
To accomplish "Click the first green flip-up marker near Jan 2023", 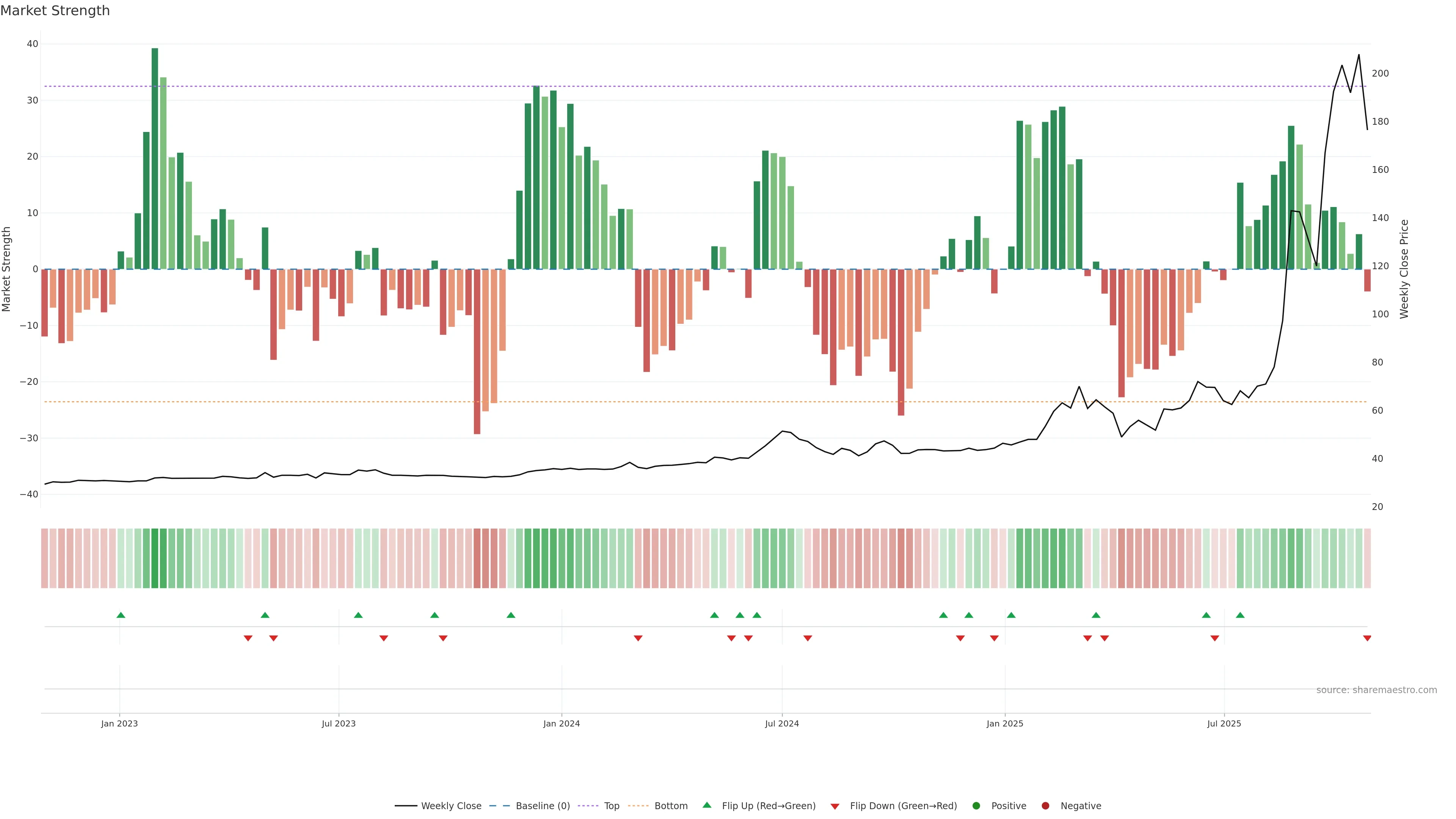I will 121,615.
